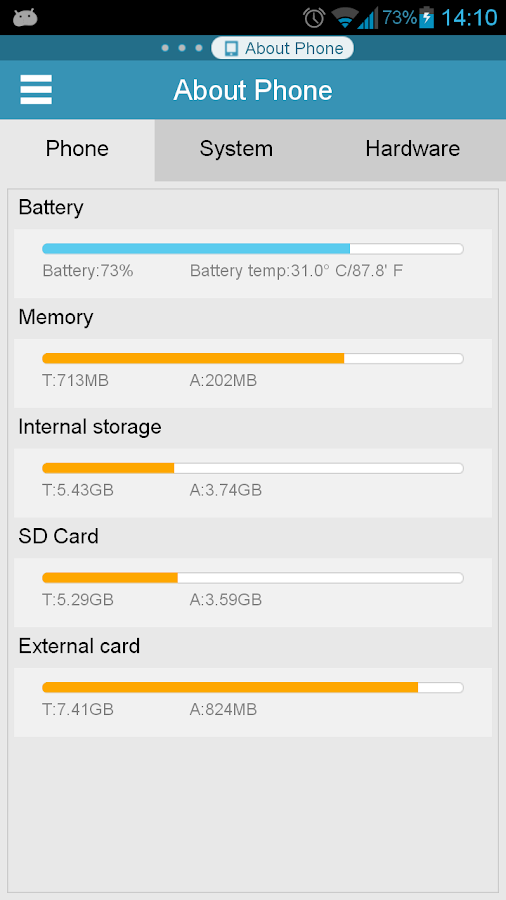Tap the phone icon in the About Phone pill
The image size is (506, 900).
point(231,49)
